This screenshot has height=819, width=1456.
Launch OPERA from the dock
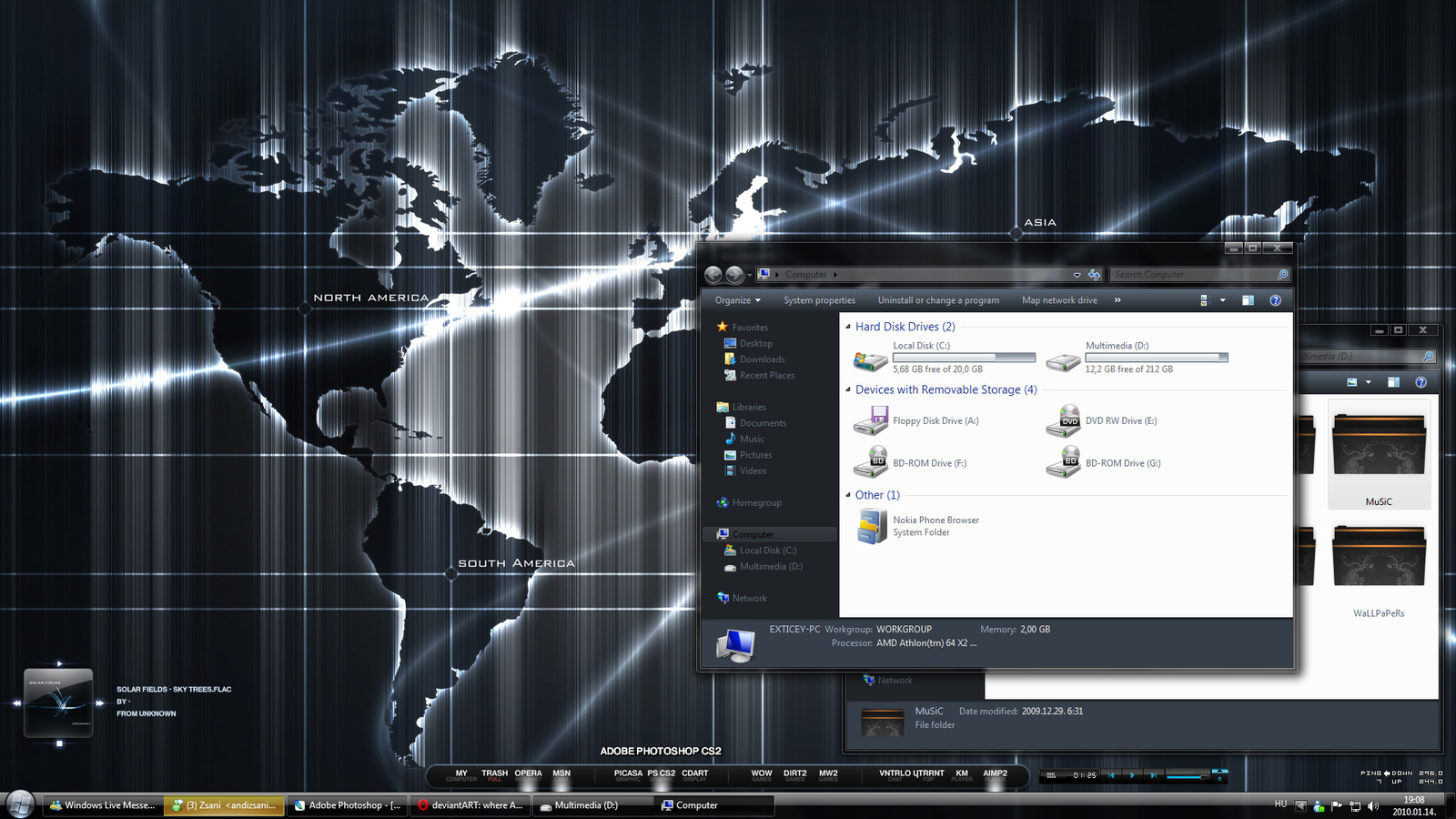point(529,775)
